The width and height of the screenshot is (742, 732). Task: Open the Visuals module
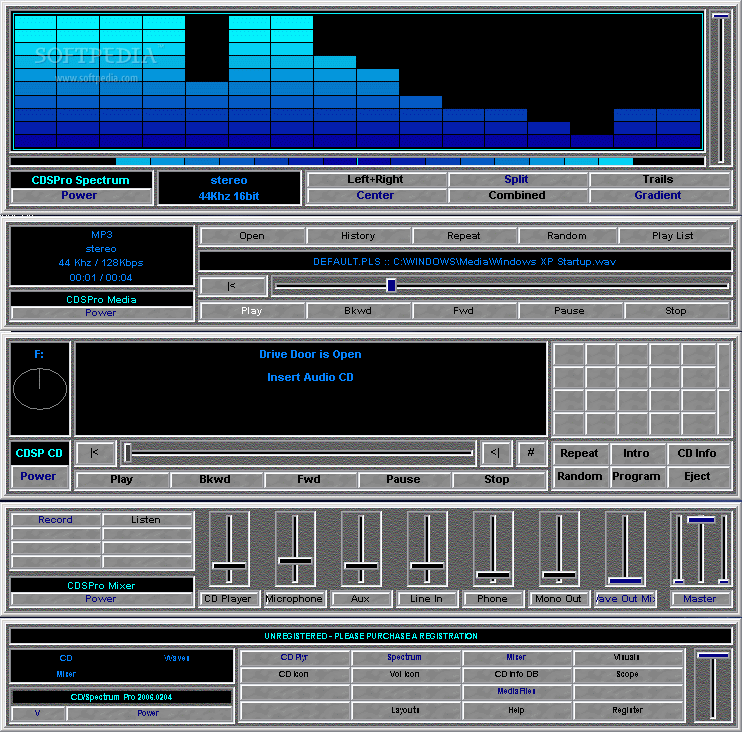(627, 657)
